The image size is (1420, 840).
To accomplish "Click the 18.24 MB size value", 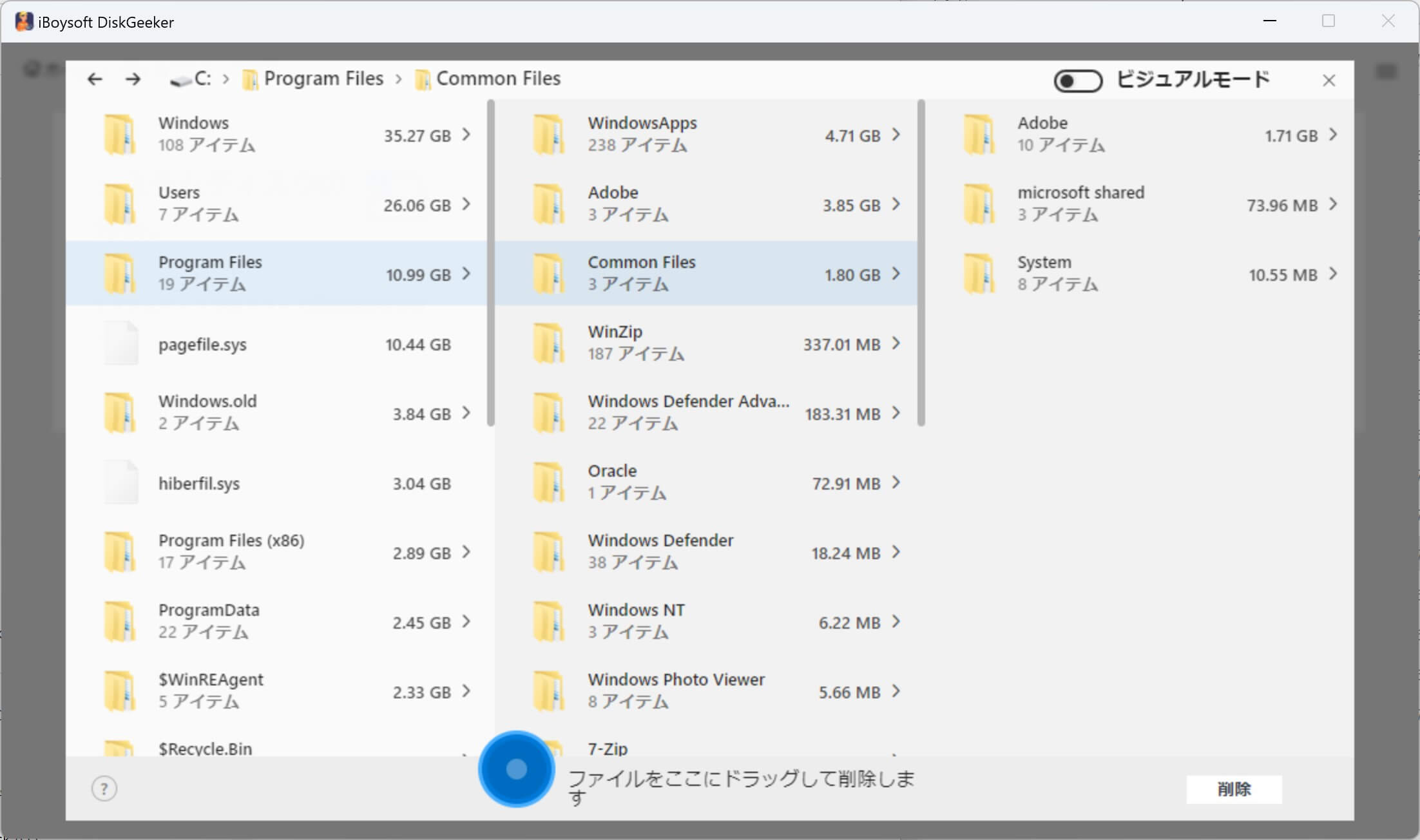I will (x=845, y=553).
